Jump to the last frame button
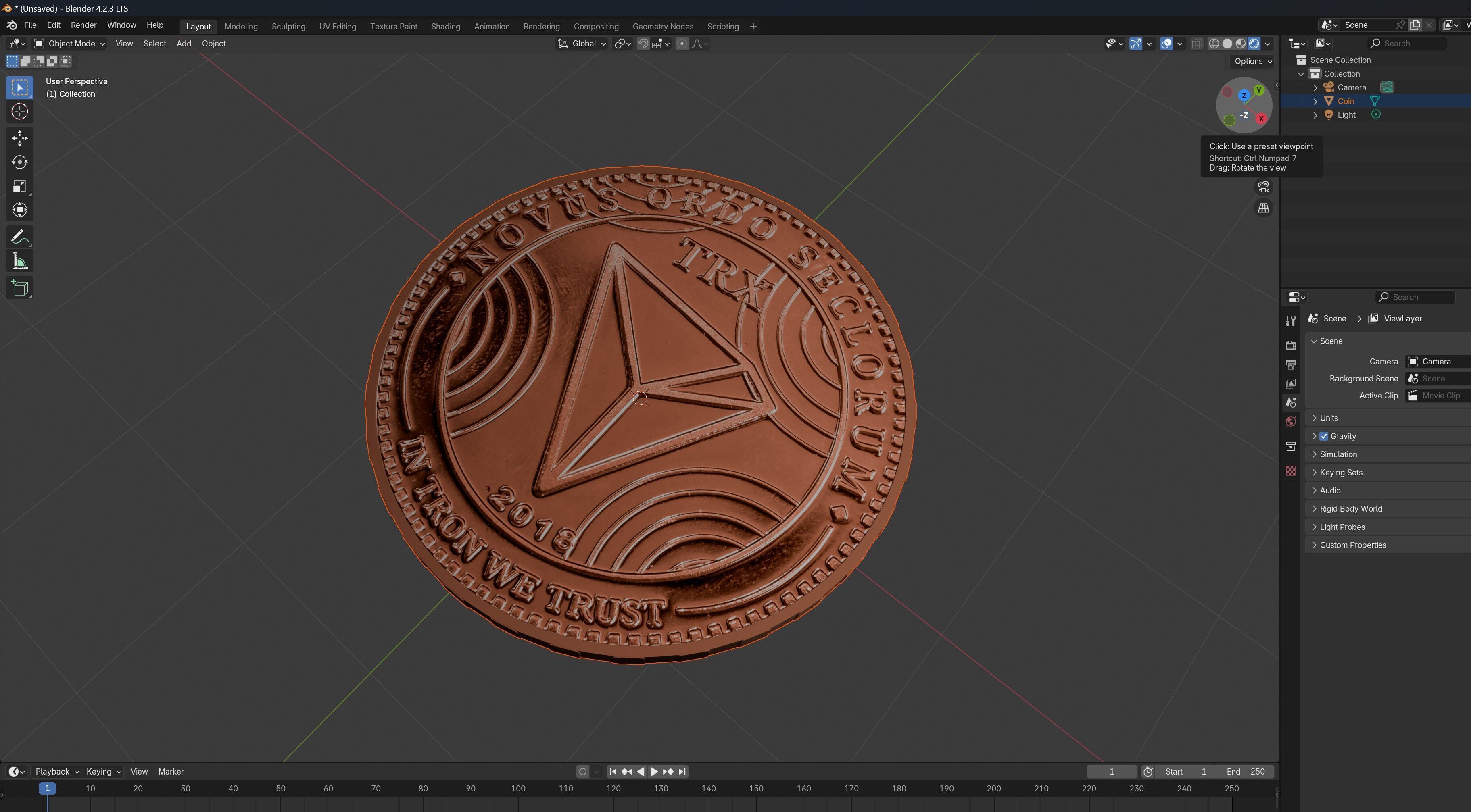The image size is (1471, 812). (x=682, y=772)
